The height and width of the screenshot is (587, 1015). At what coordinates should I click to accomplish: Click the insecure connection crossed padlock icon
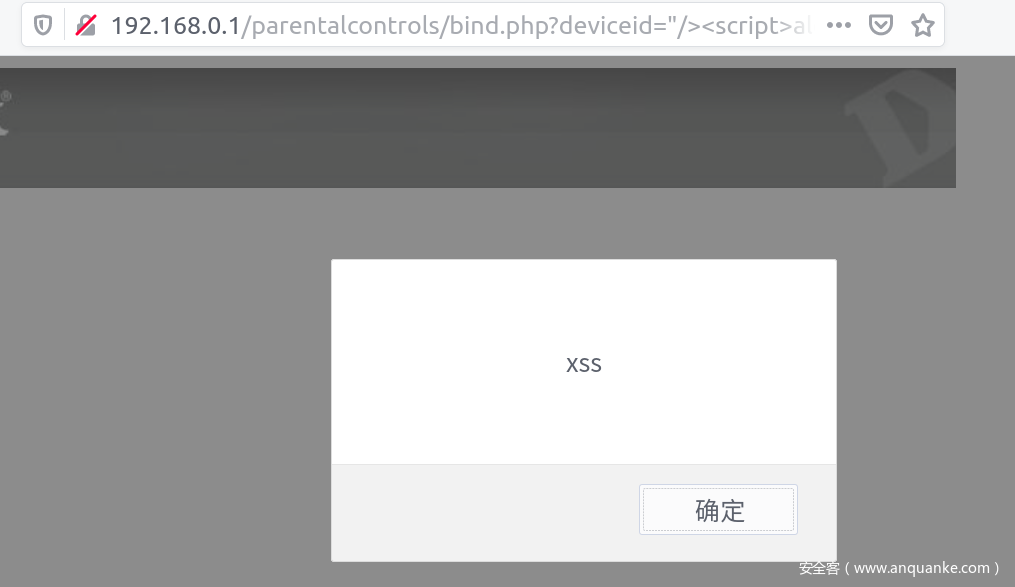[x=85, y=26]
